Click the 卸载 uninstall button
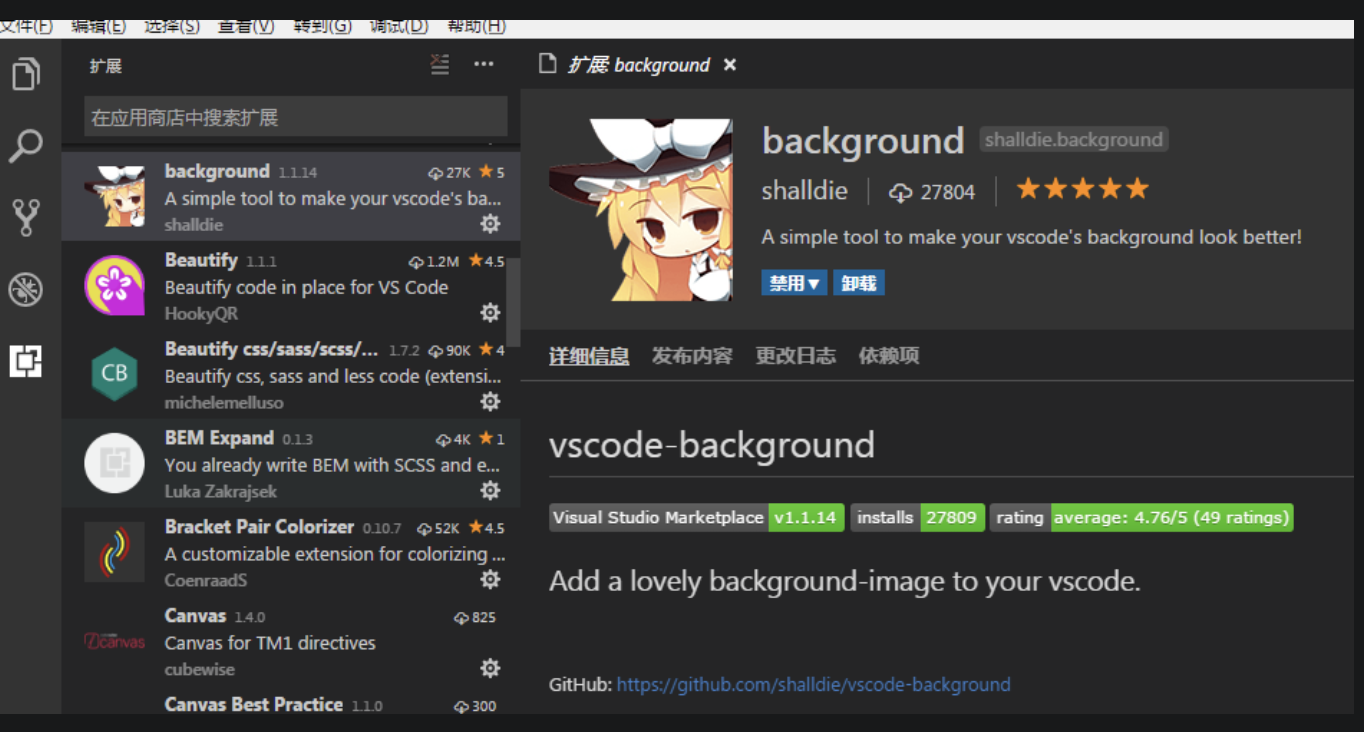Screen dimensions: 1364x732 [x=858, y=283]
